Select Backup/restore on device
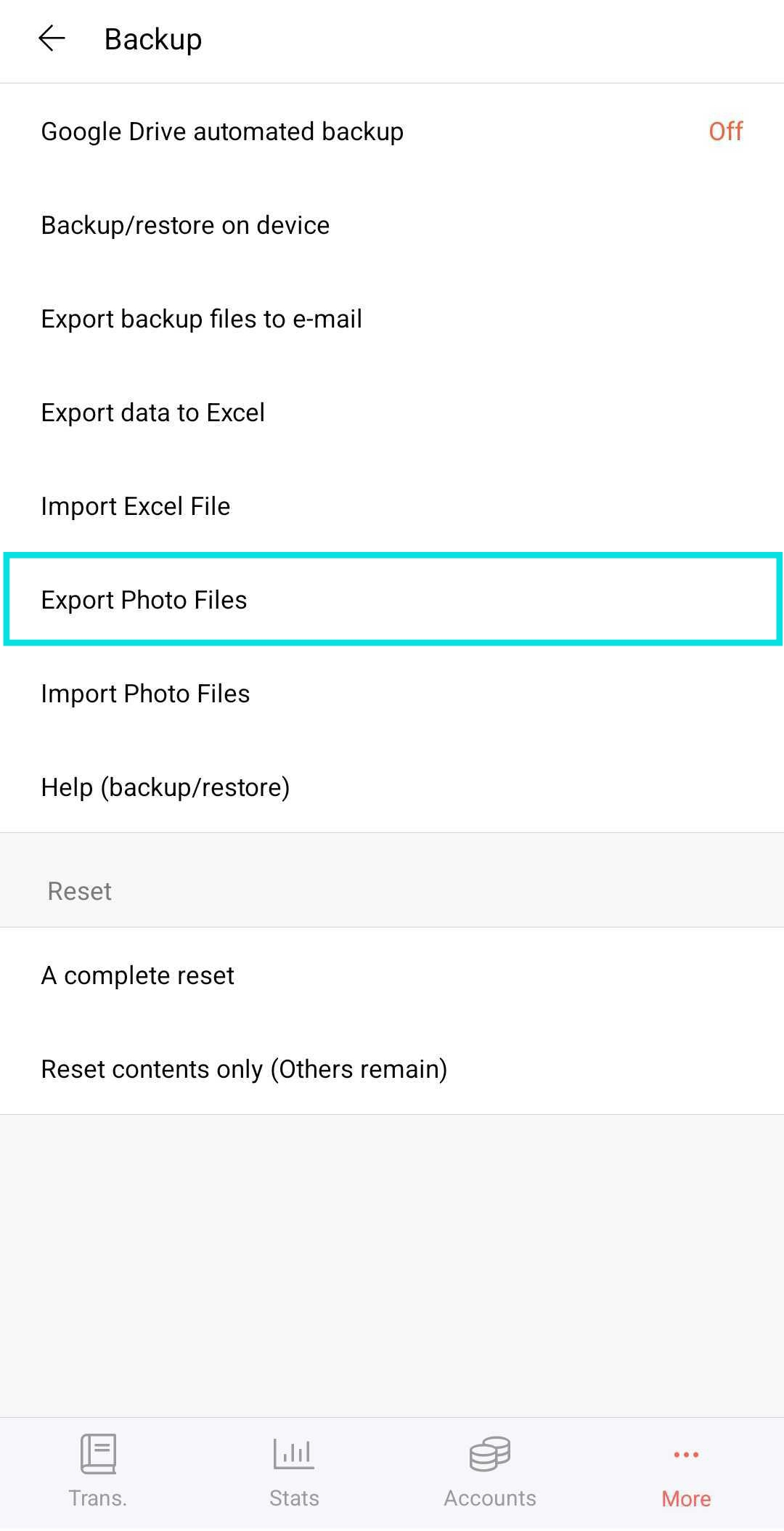Screen dimensions: 784x1531 392,225
